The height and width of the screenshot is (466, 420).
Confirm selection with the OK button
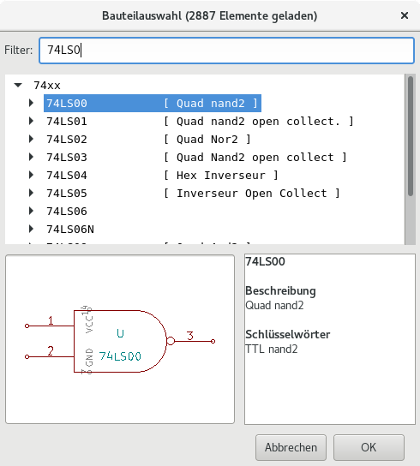click(369, 447)
